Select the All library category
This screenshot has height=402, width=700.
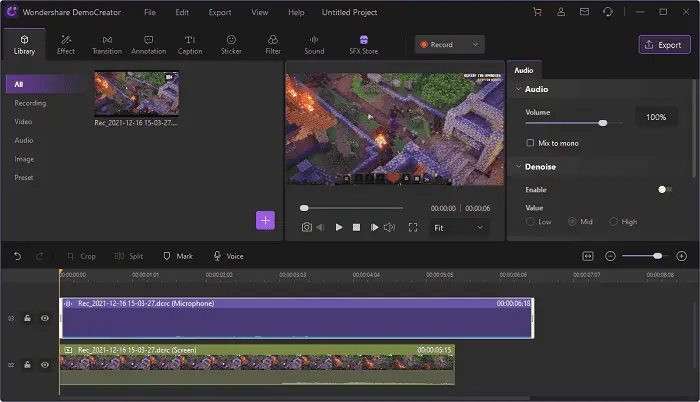click(45, 84)
